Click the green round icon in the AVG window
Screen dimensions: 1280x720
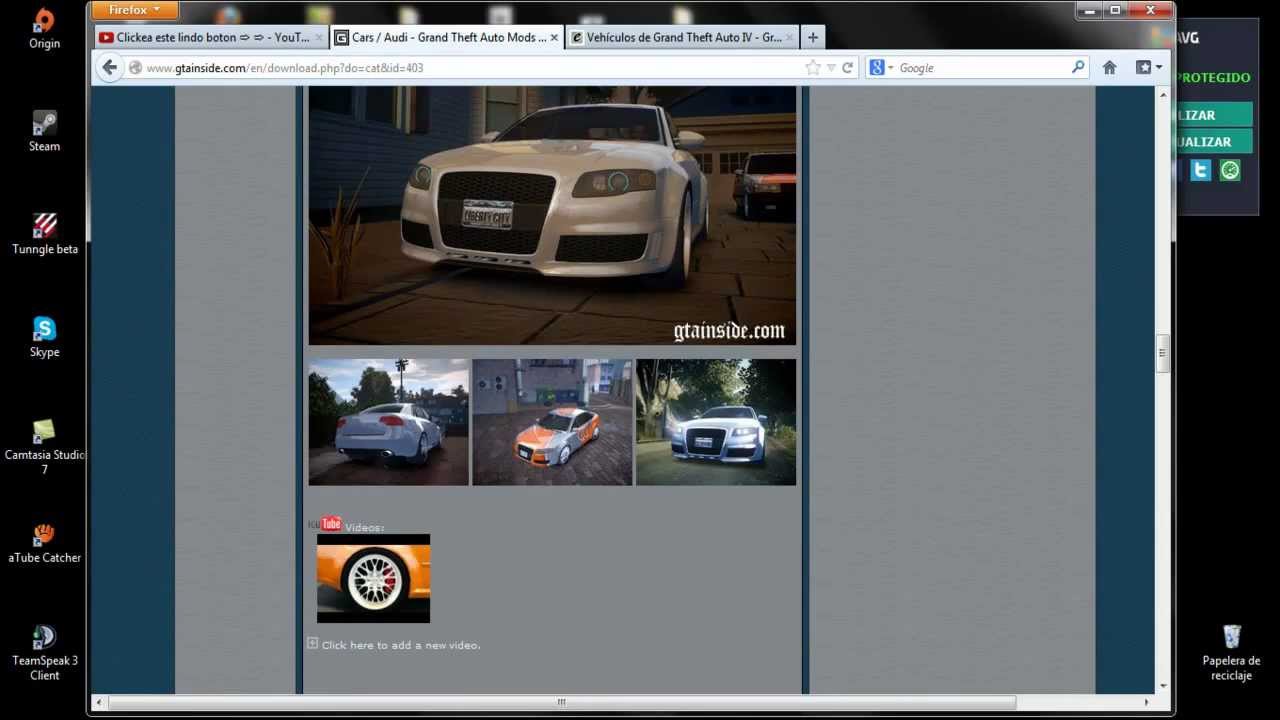(1230, 170)
